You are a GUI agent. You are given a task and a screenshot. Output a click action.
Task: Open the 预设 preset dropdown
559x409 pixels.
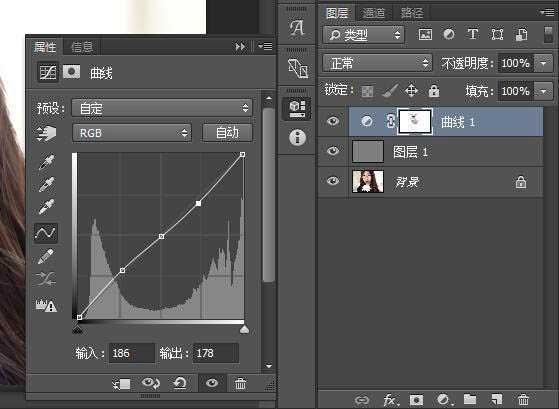tap(161, 108)
